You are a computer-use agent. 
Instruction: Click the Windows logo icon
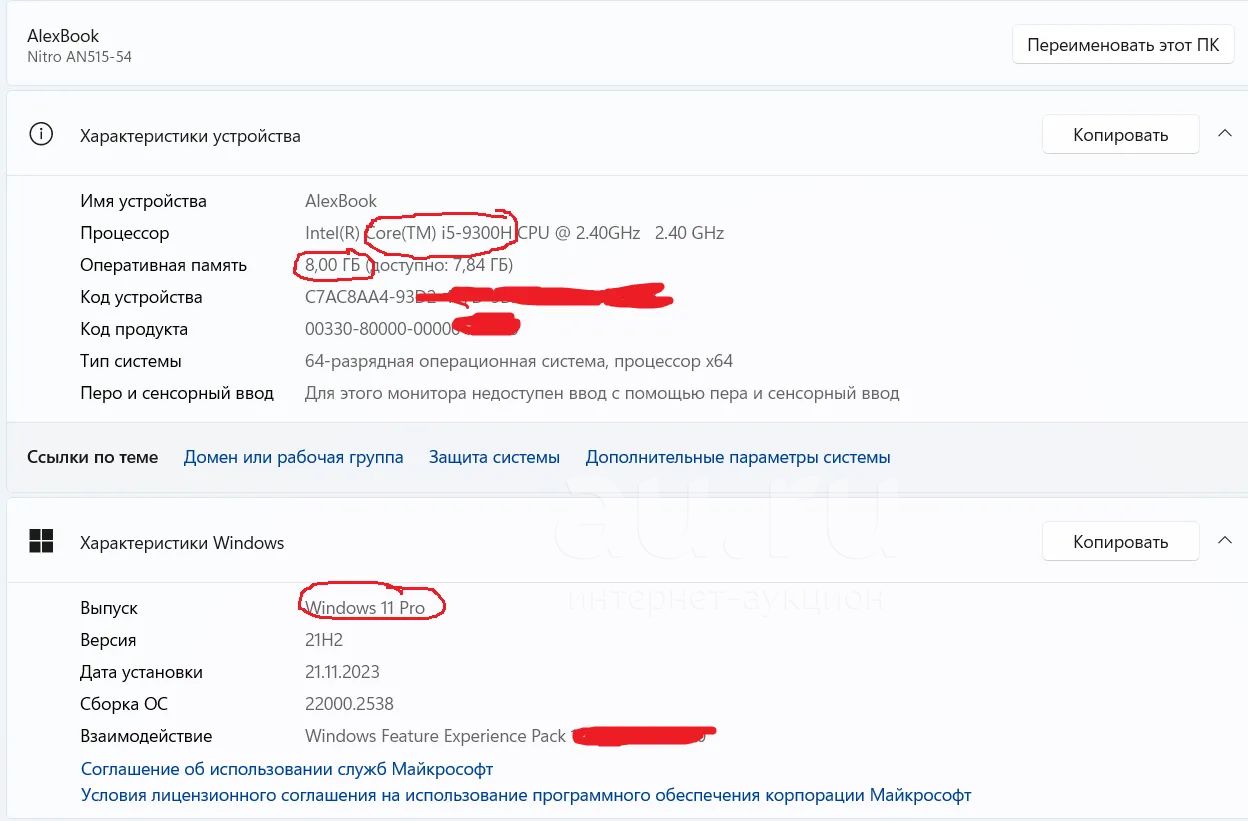click(x=41, y=542)
